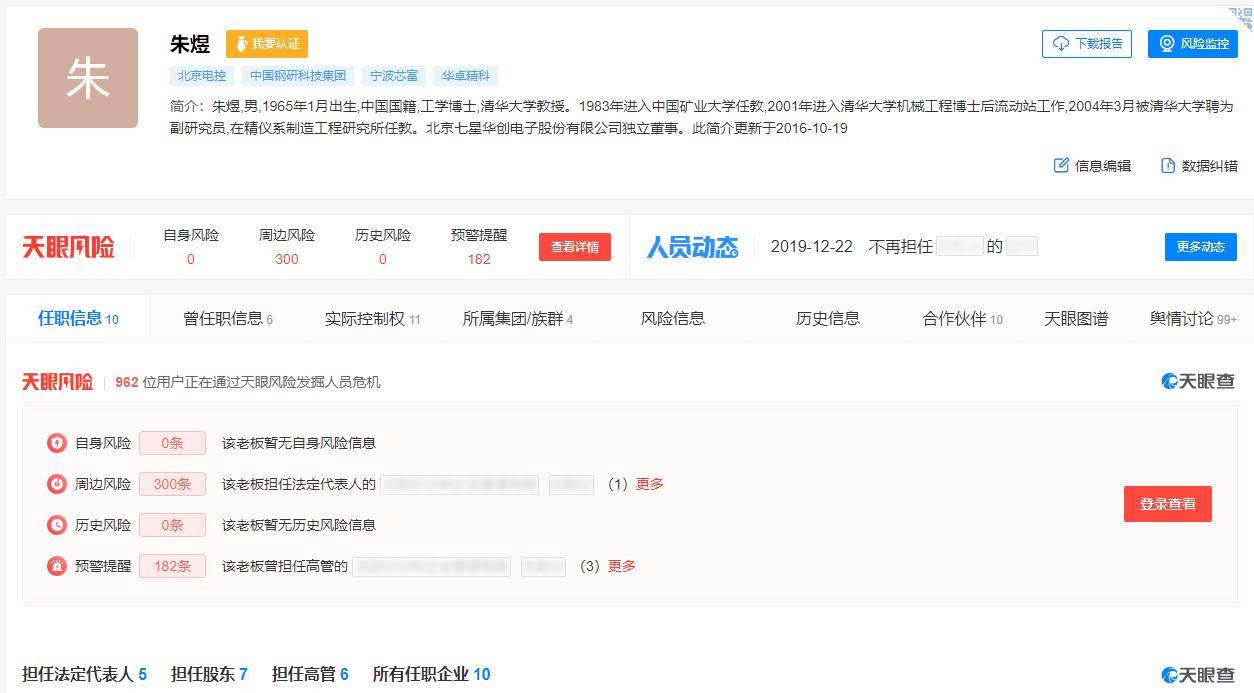Select the 担任股东 7 filter
Viewport: 1254px width, 693px height.
(209, 674)
